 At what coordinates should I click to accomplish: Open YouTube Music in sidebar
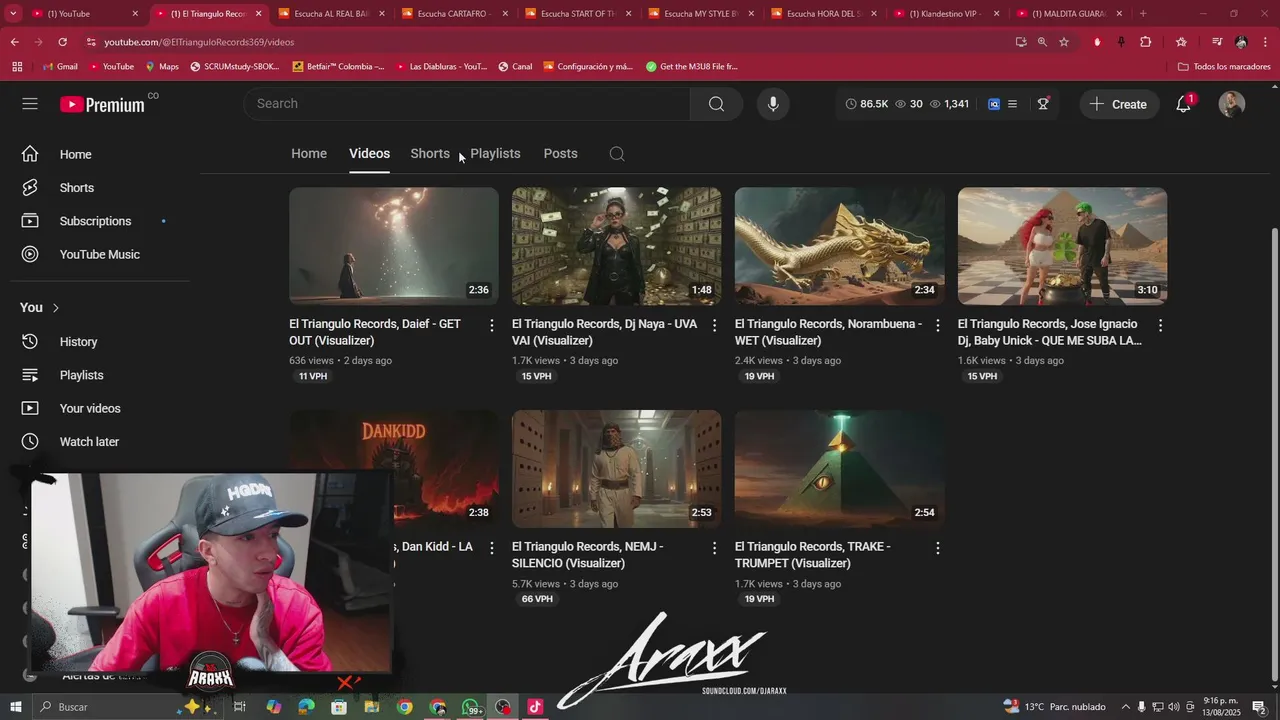pyautogui.click(x=99, y=255)
